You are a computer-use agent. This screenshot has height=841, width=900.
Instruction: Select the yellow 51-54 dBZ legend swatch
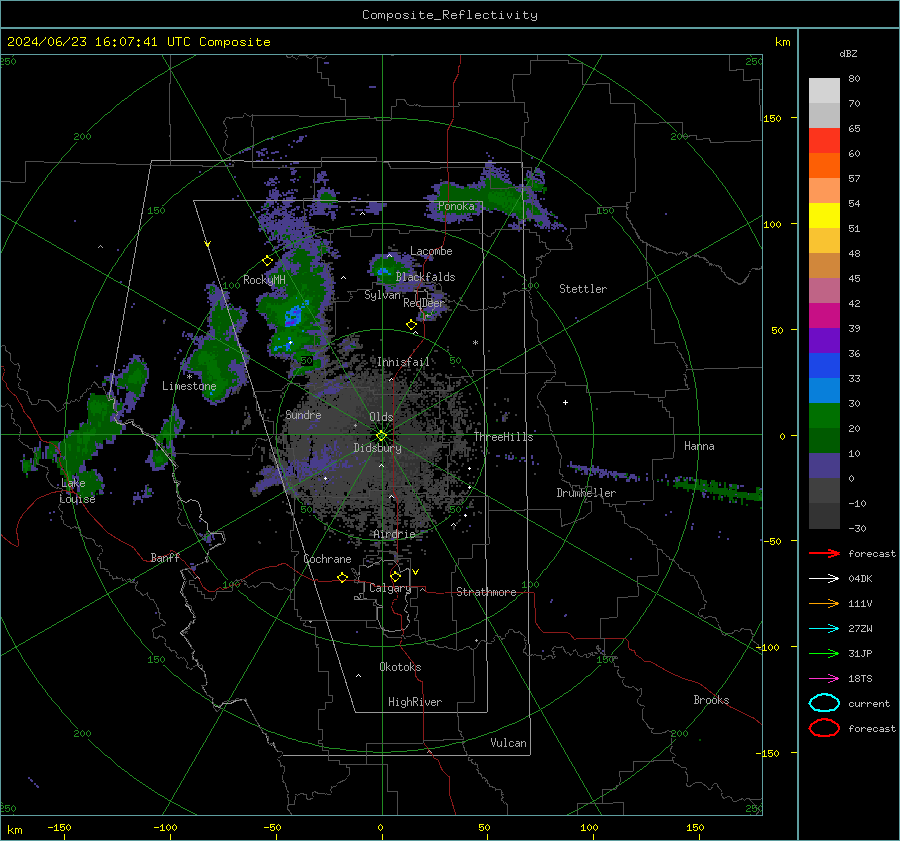[824, 216]
